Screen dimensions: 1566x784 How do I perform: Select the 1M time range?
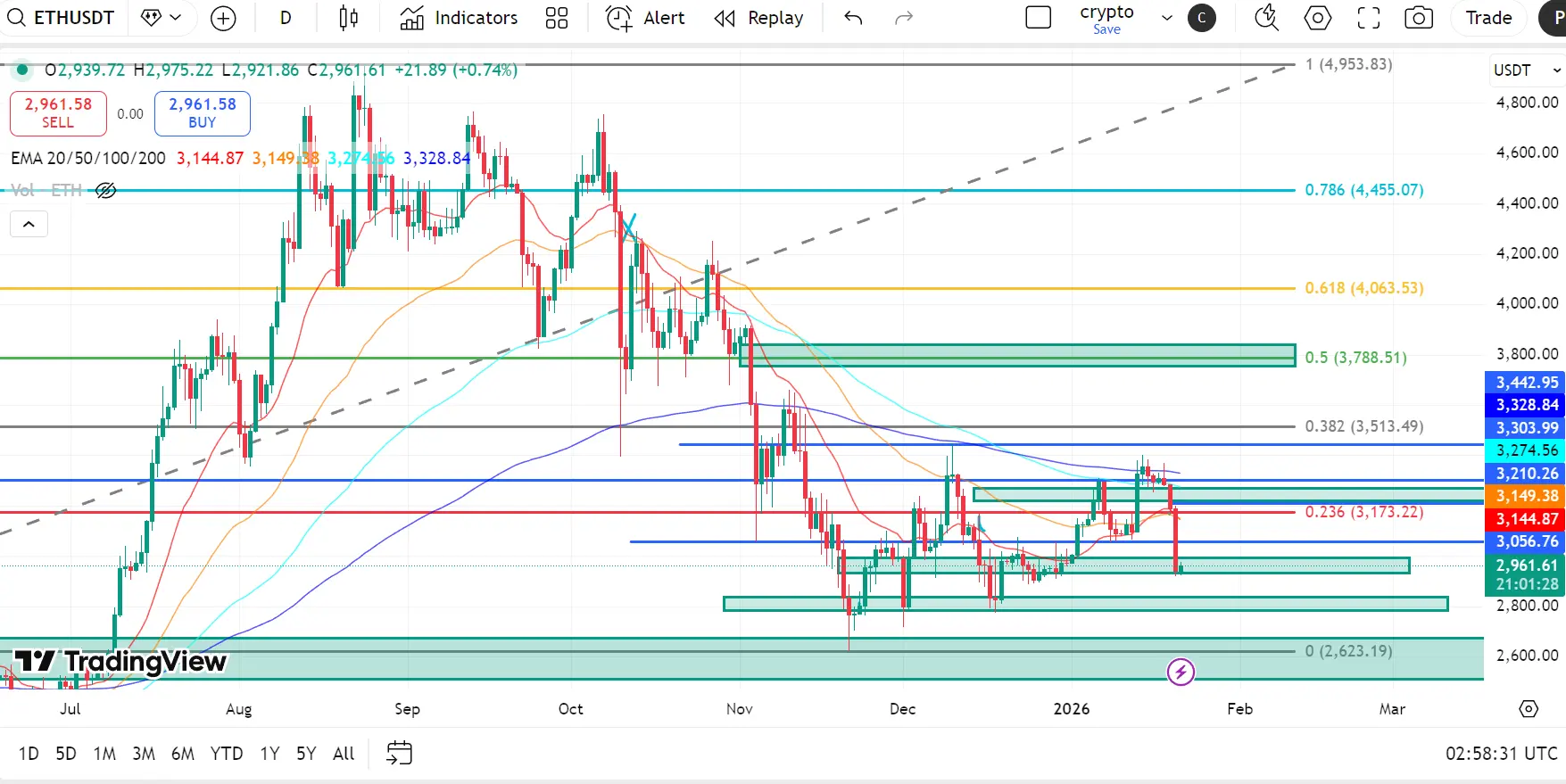click(104, 754)
